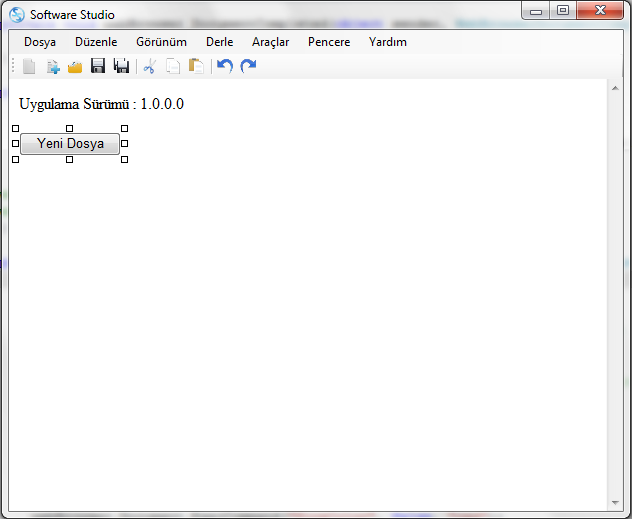632x519 pixels.
Task: Save using the single floppy disk icon
Action: (98, 66)
